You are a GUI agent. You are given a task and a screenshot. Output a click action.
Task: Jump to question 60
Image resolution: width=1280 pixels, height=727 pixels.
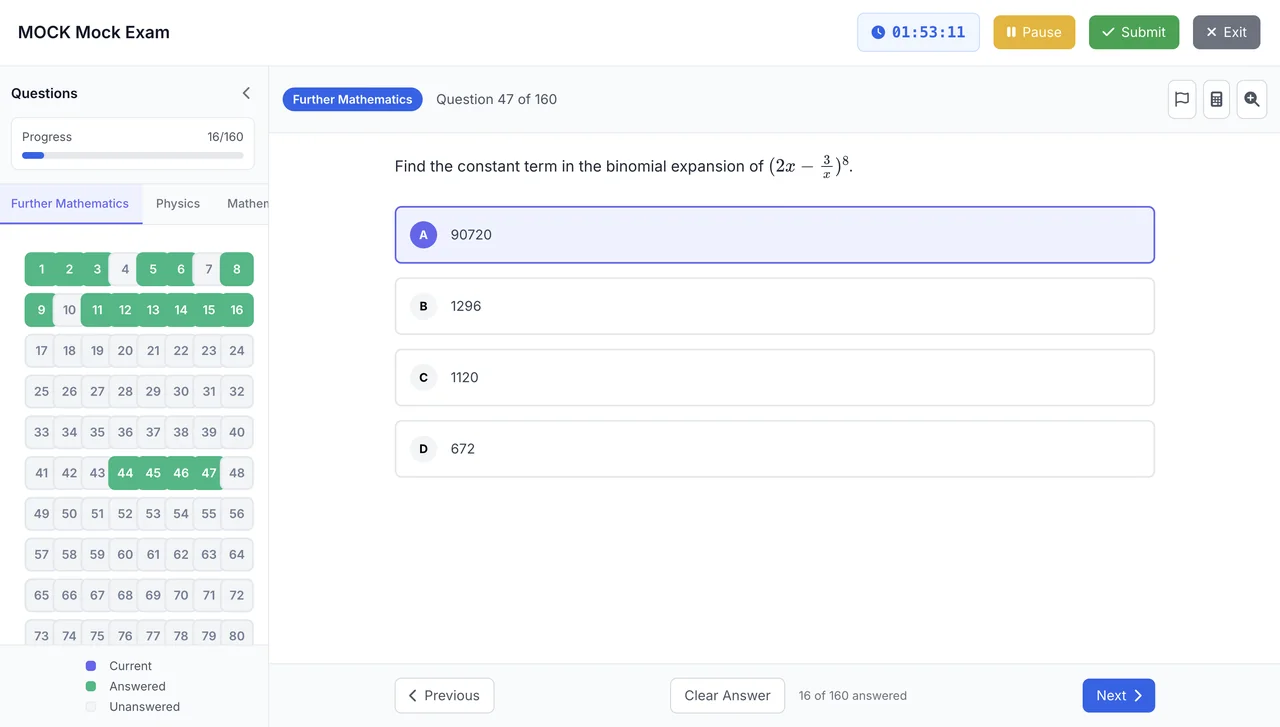point(125,554)
